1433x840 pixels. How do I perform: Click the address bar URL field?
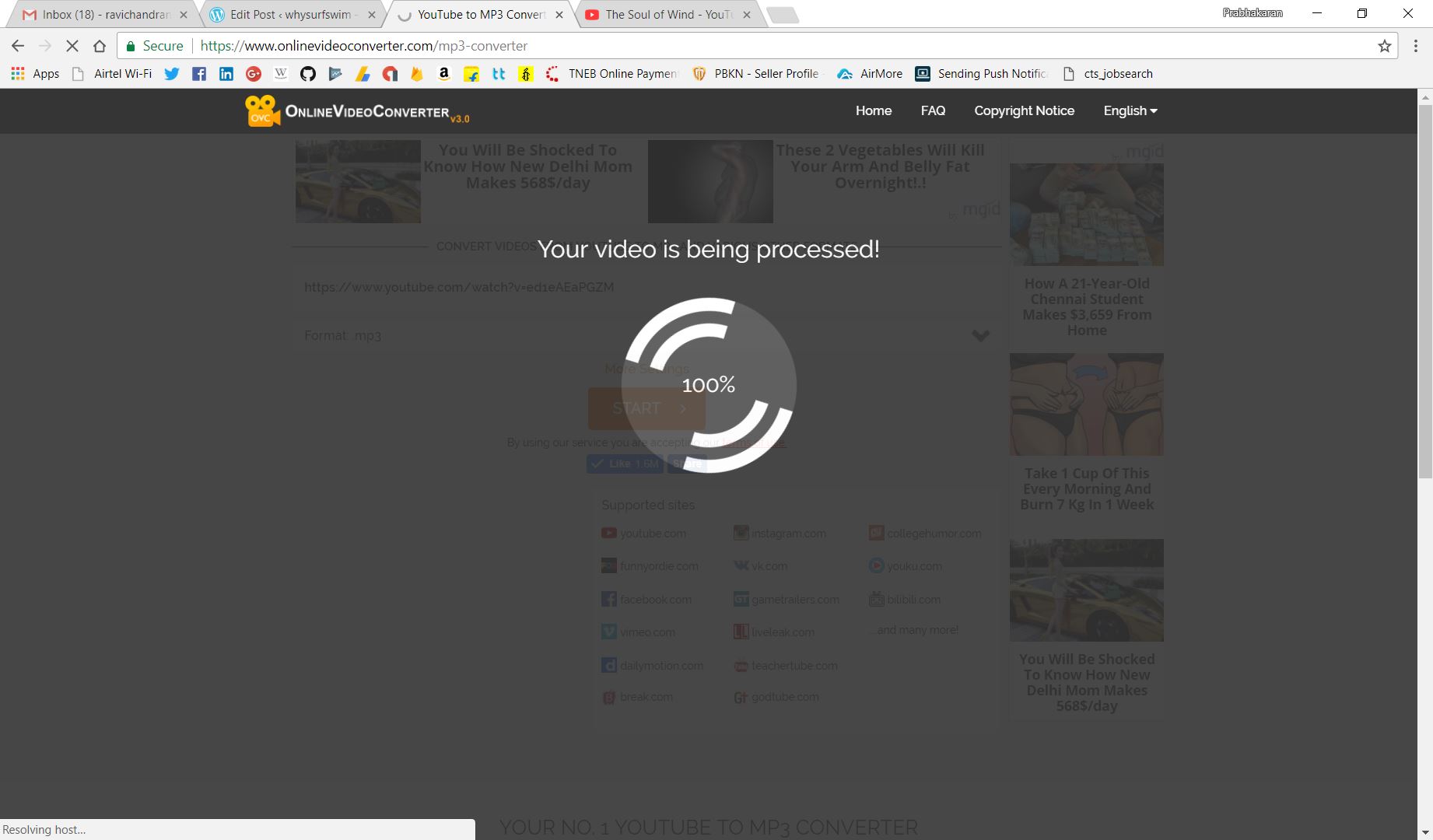pos(700,46)
